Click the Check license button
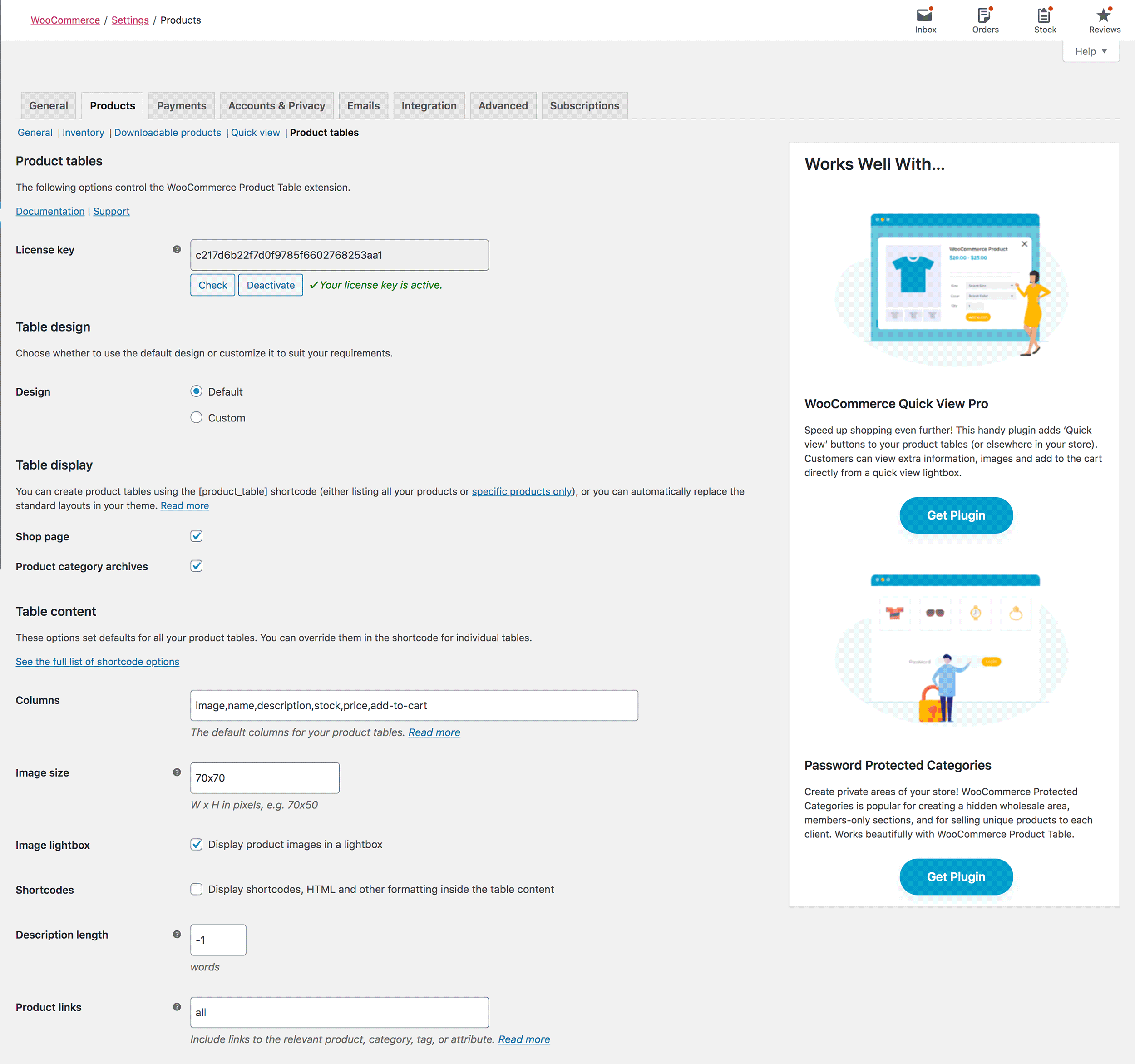 (212, 285)
